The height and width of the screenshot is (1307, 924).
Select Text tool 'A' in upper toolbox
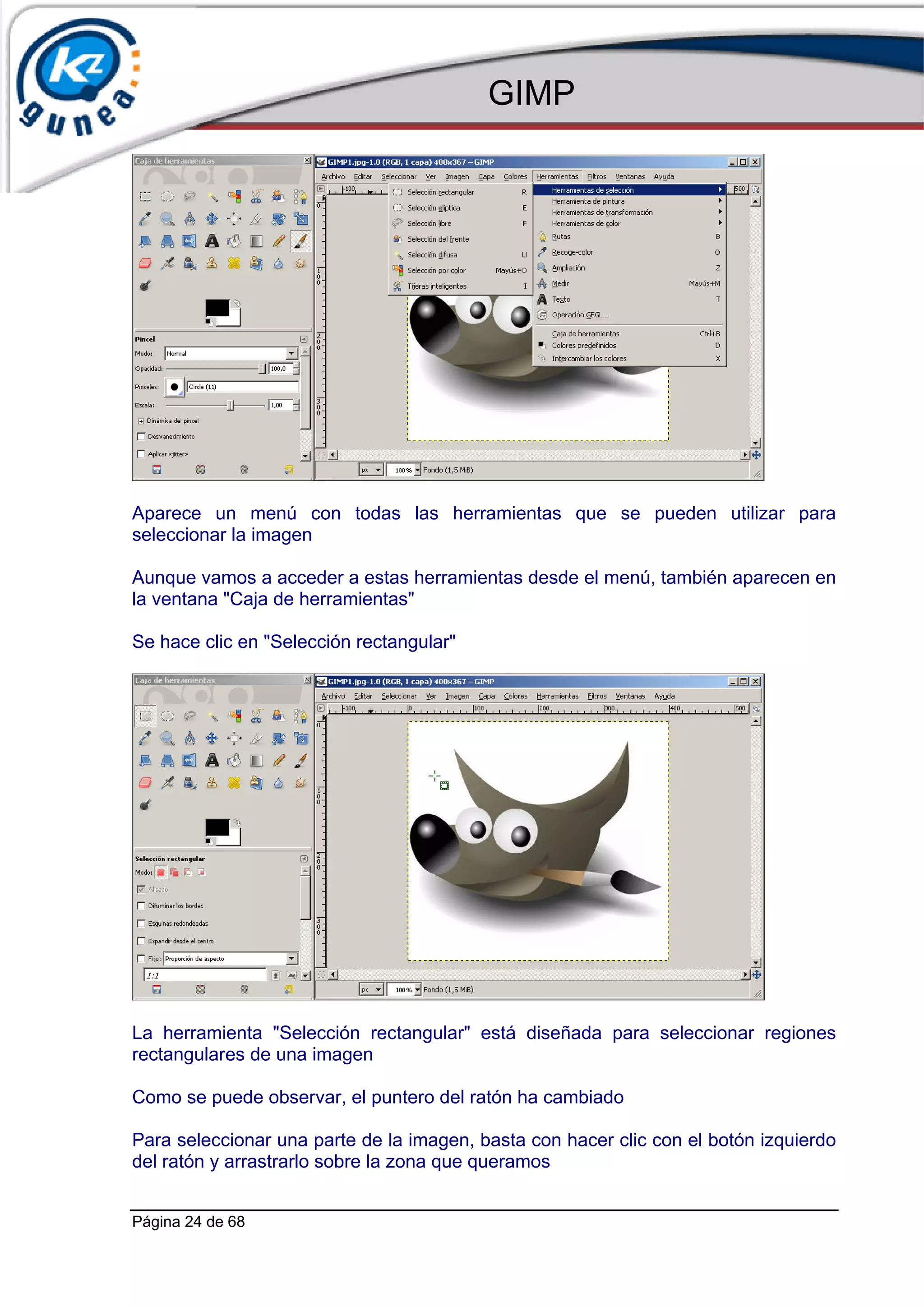[x=212, y=241]
